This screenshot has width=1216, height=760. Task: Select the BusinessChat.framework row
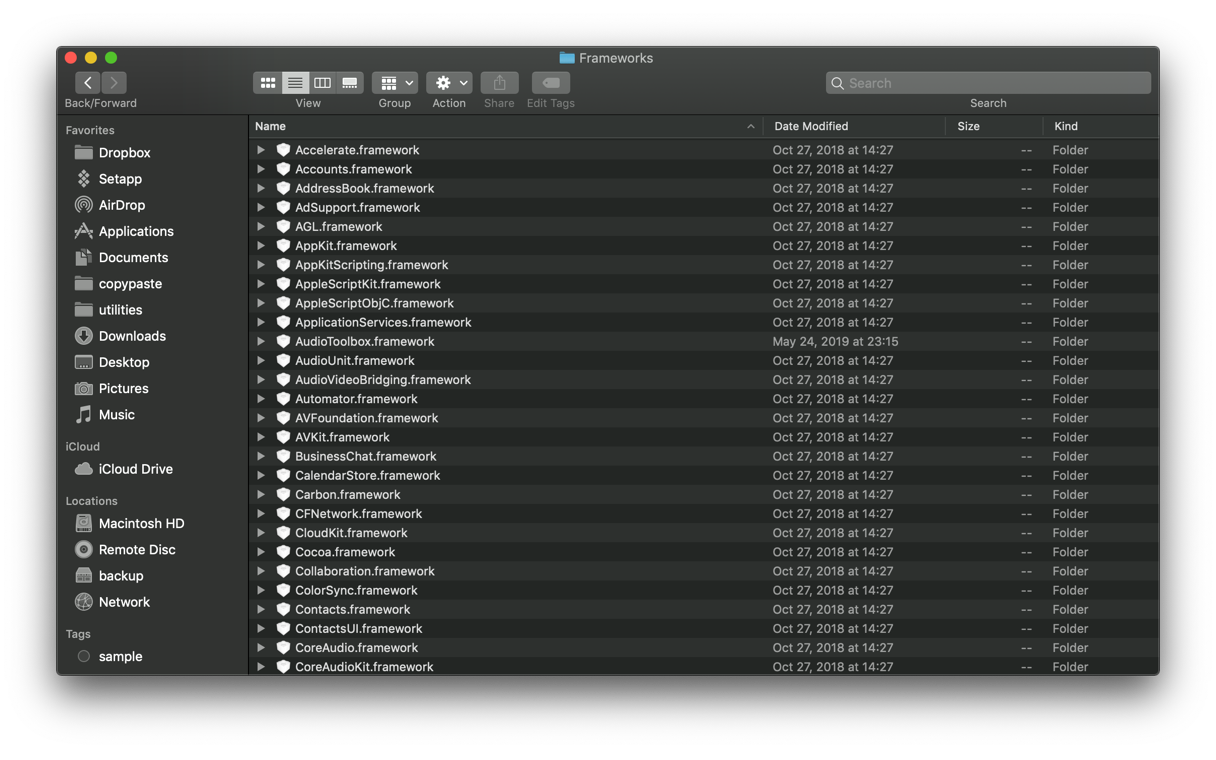(704, 456)
